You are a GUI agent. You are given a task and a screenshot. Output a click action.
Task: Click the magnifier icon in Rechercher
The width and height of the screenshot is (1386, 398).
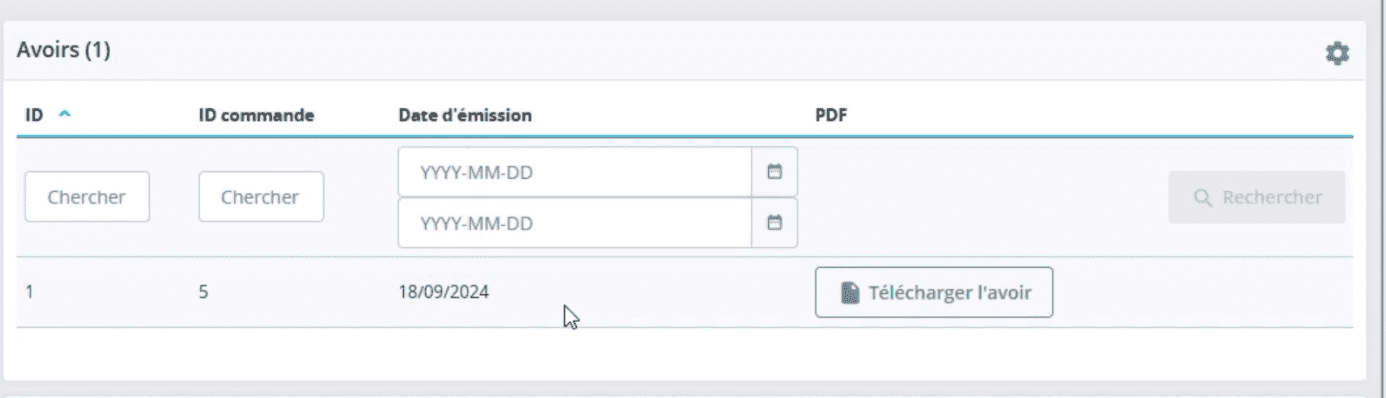pos(1203,197)
